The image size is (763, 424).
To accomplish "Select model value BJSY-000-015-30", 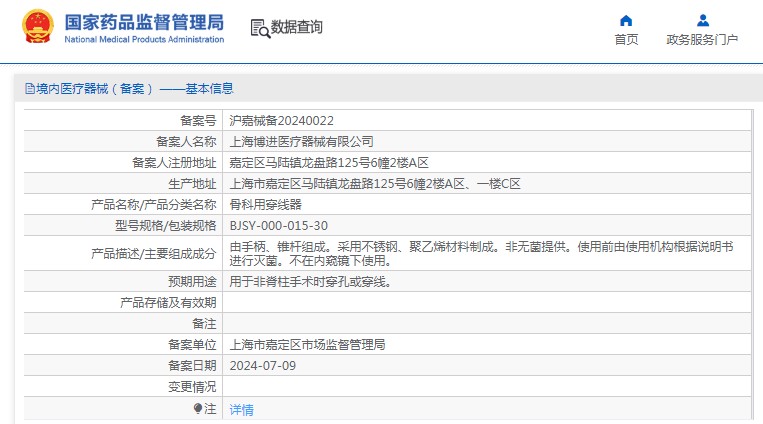I will click(279, 226).
